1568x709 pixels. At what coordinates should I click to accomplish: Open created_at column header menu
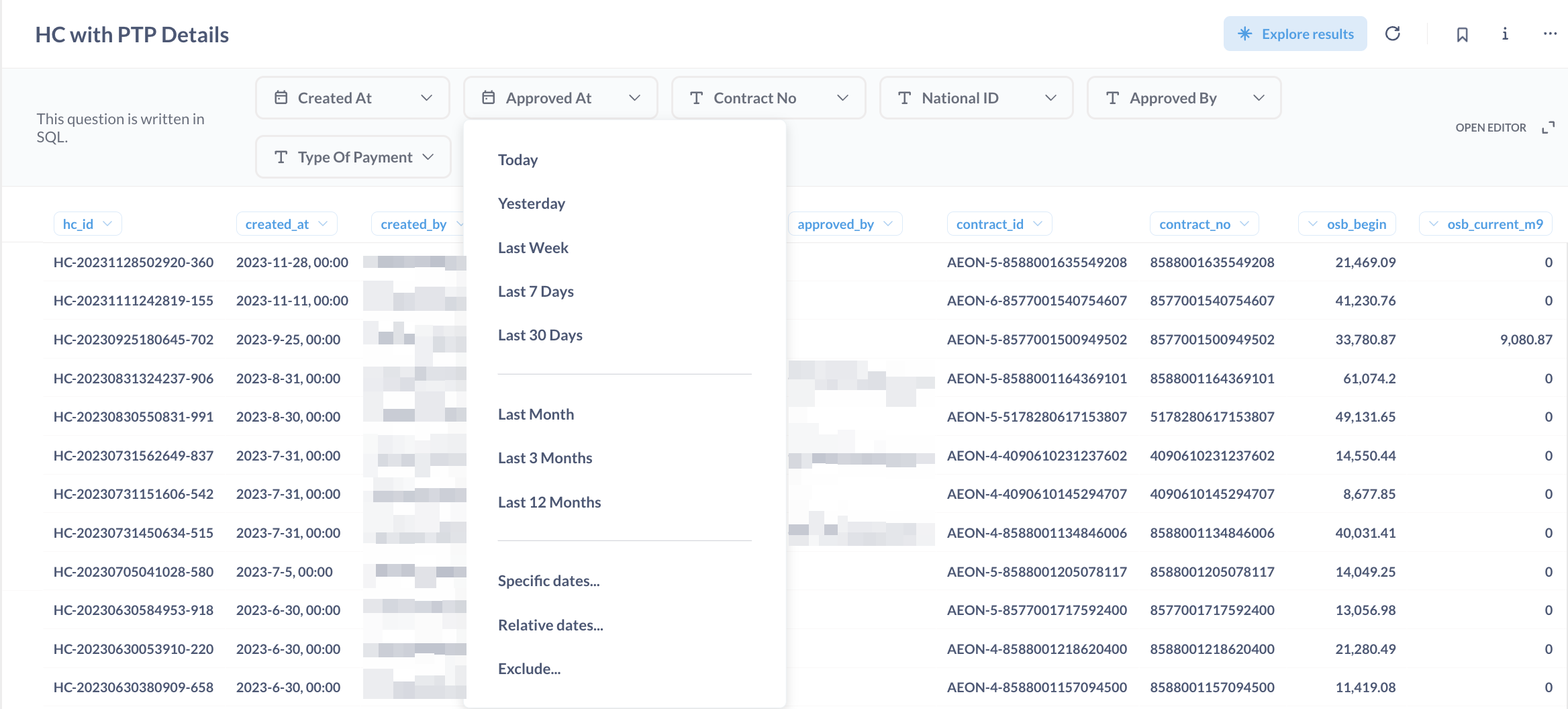(x=287, y=224)
